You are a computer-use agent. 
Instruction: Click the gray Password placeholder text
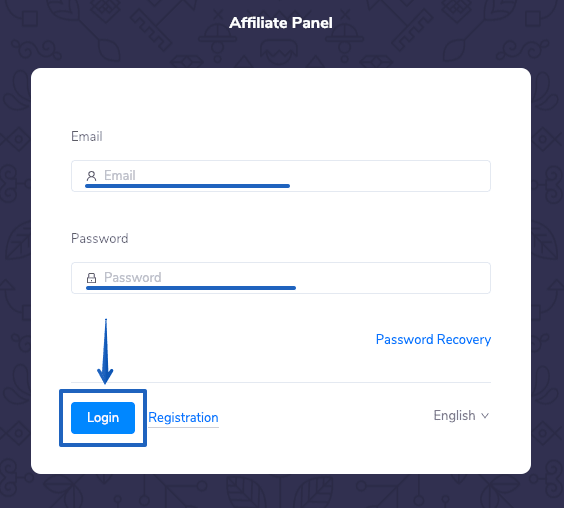(x=133, y=277)
